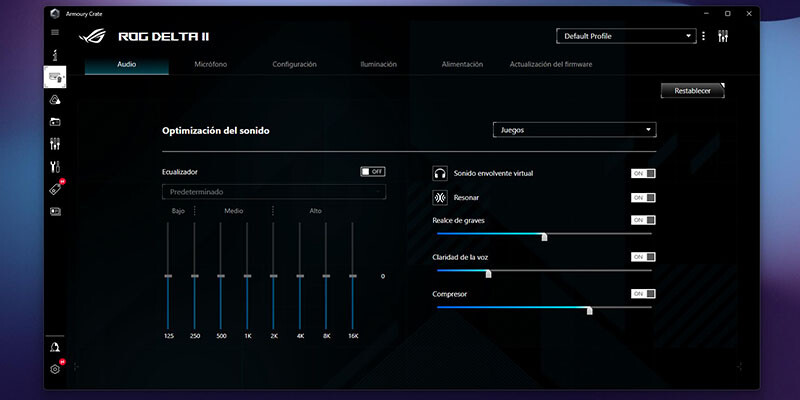This screenshot has height=400, width=800.
Task: Click the Medio band label
Action: [x=234, y=211]
